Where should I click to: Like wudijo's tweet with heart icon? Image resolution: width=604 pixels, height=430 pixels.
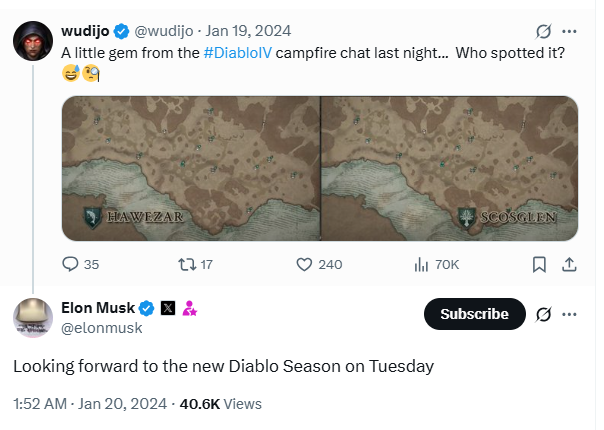tap(306, 265)
